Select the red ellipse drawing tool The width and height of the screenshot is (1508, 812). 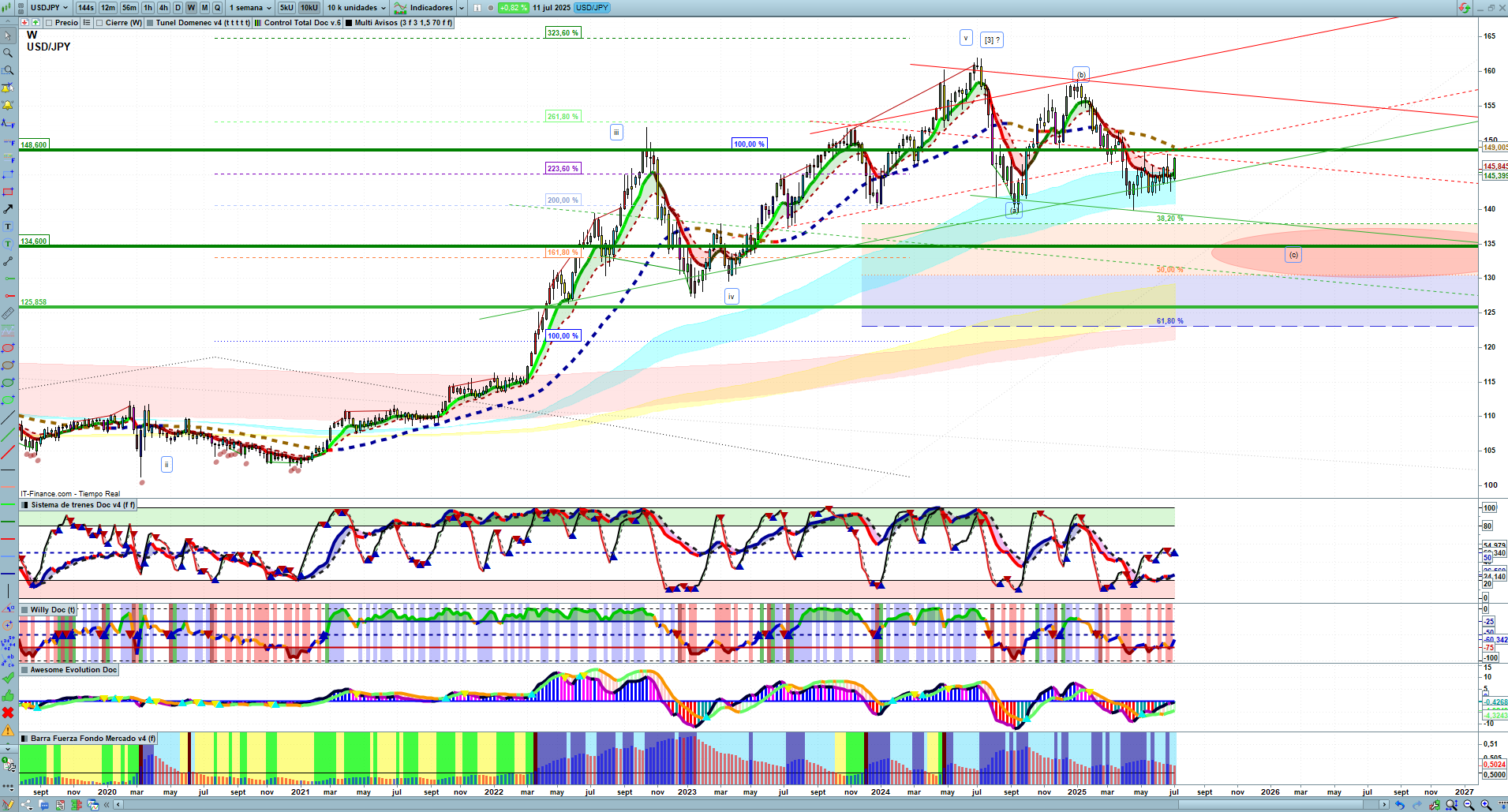tap(8, 348)
